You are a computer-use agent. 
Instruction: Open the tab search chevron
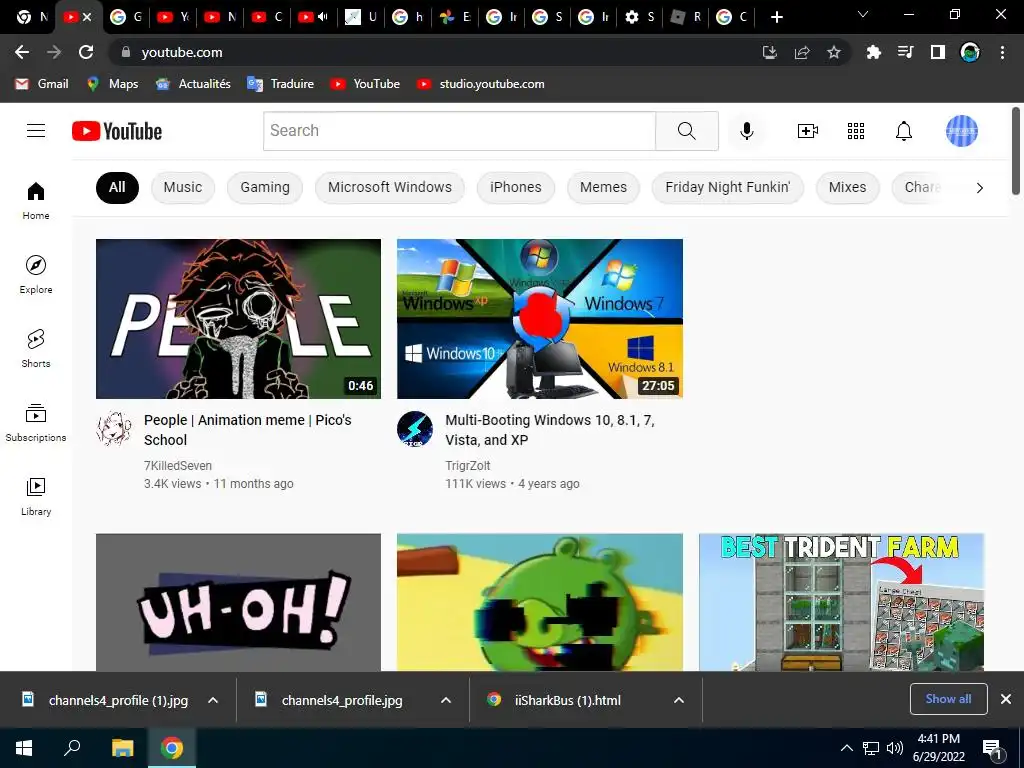point(863,14)
